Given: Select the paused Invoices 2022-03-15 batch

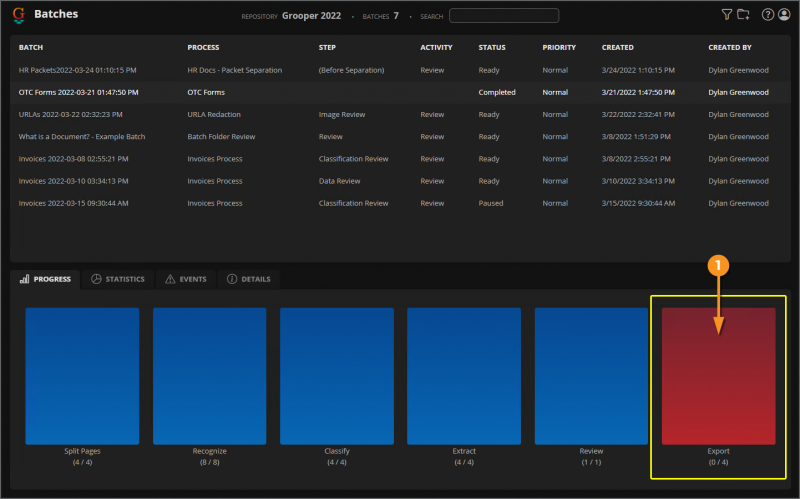Looking at the screenshot, I should click(x=78, y=203).
